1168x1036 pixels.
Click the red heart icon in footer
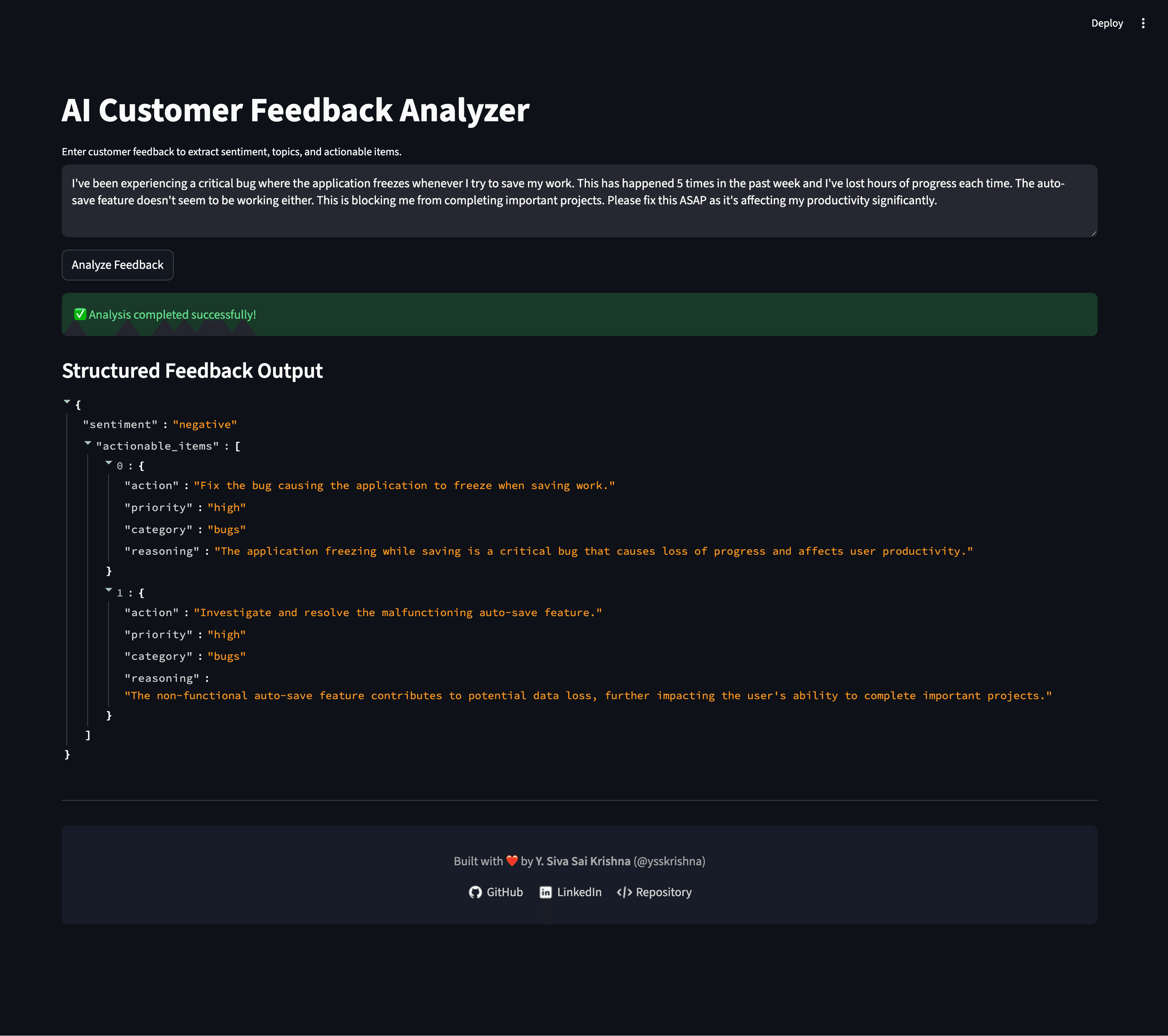(x=512, y=861)
